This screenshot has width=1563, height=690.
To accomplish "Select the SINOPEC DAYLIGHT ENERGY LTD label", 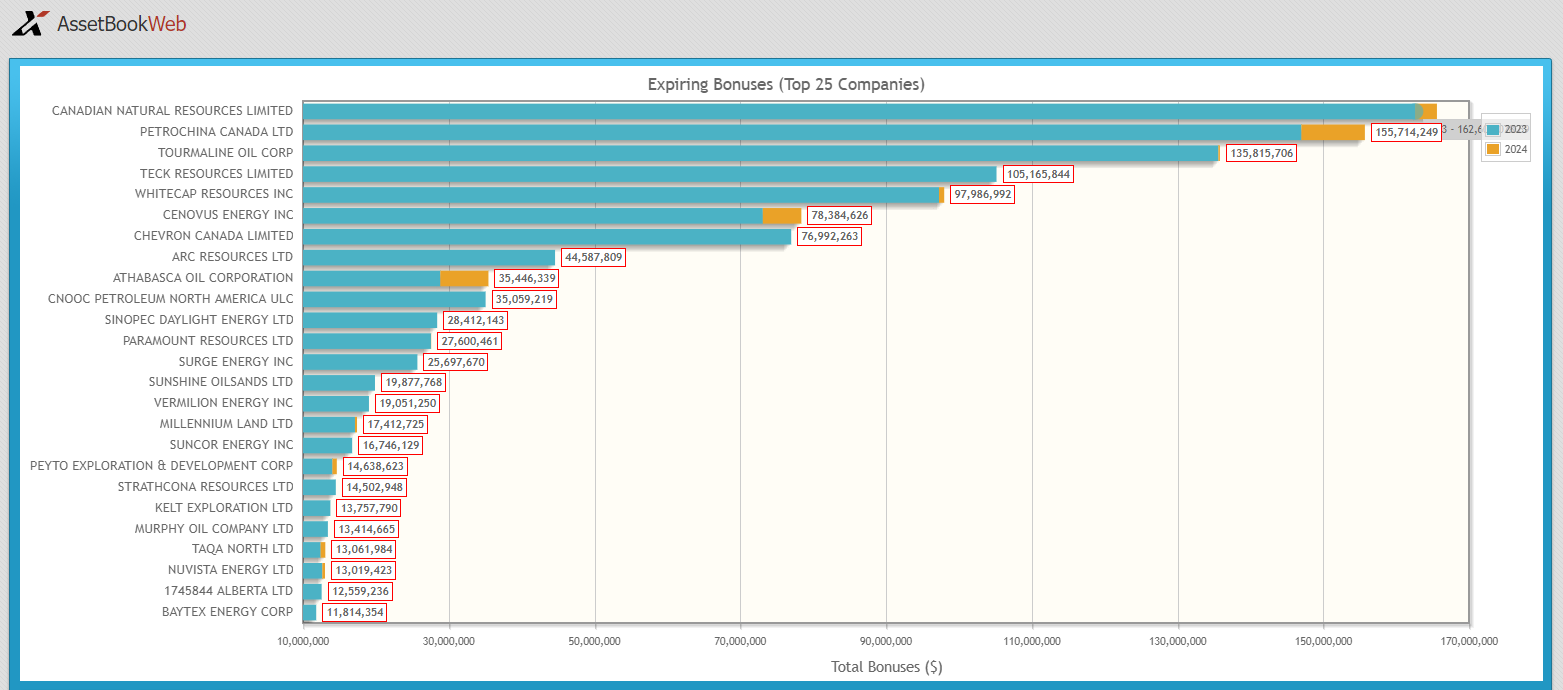I will pyautogui.click(x=199, y=320).
